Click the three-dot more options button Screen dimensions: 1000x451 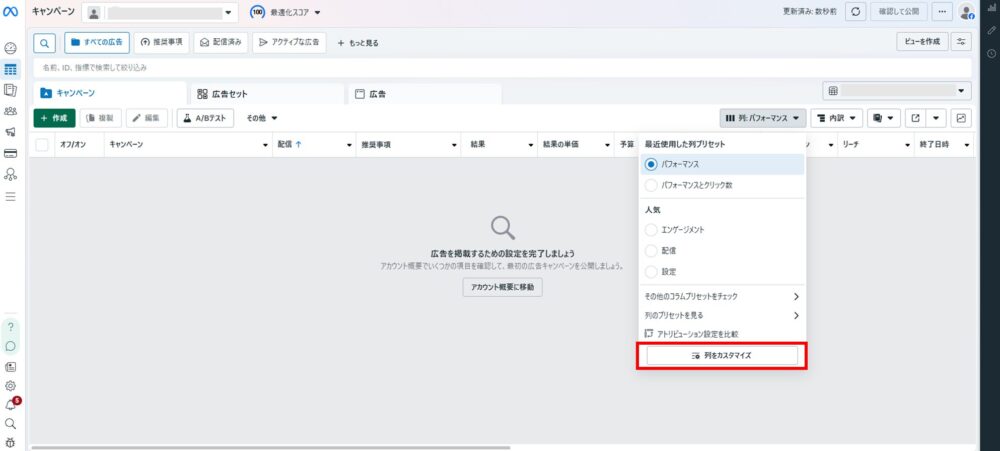[x=941, y=12]
